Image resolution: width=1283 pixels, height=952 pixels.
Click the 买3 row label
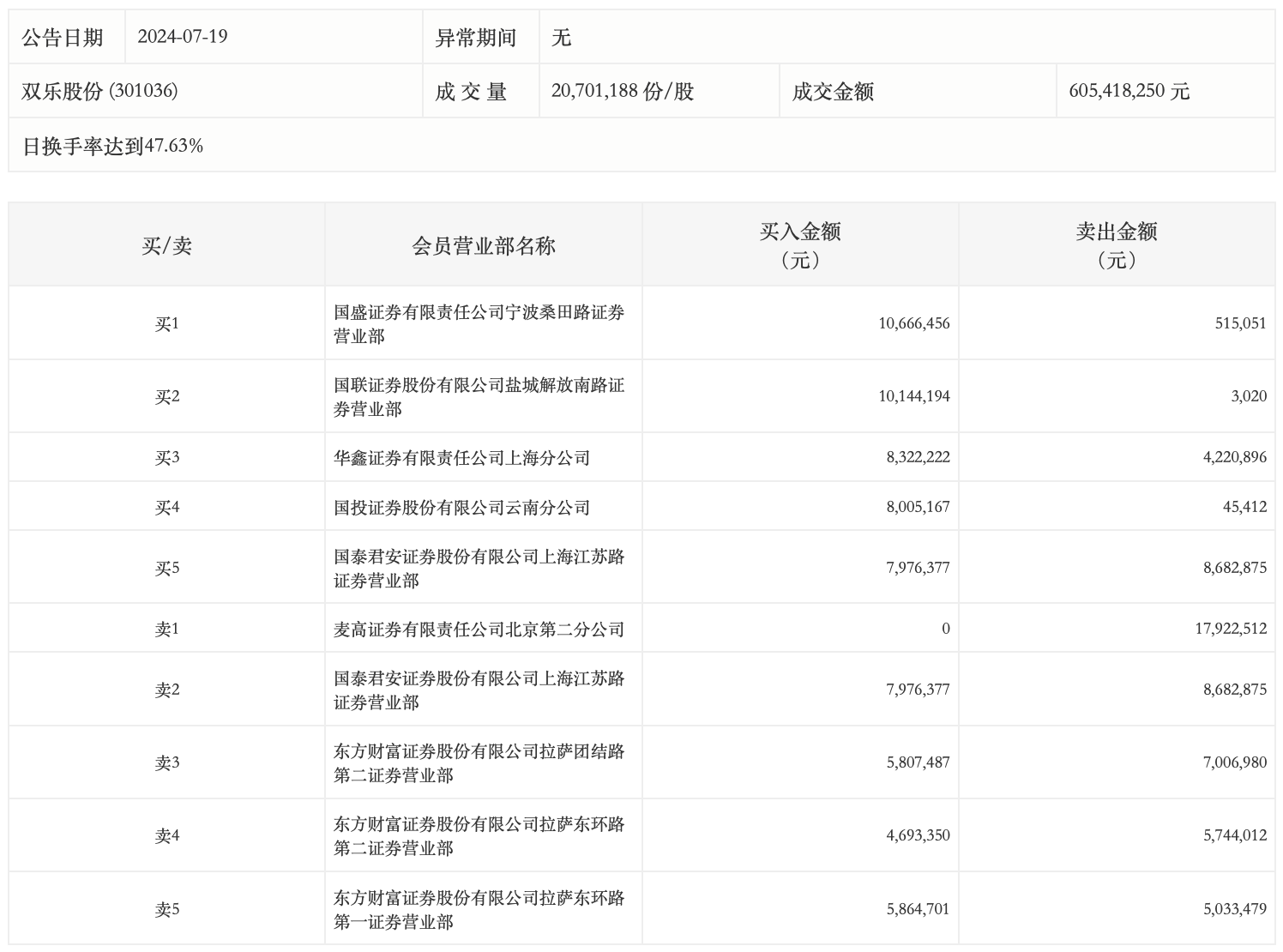coord(166,458)
